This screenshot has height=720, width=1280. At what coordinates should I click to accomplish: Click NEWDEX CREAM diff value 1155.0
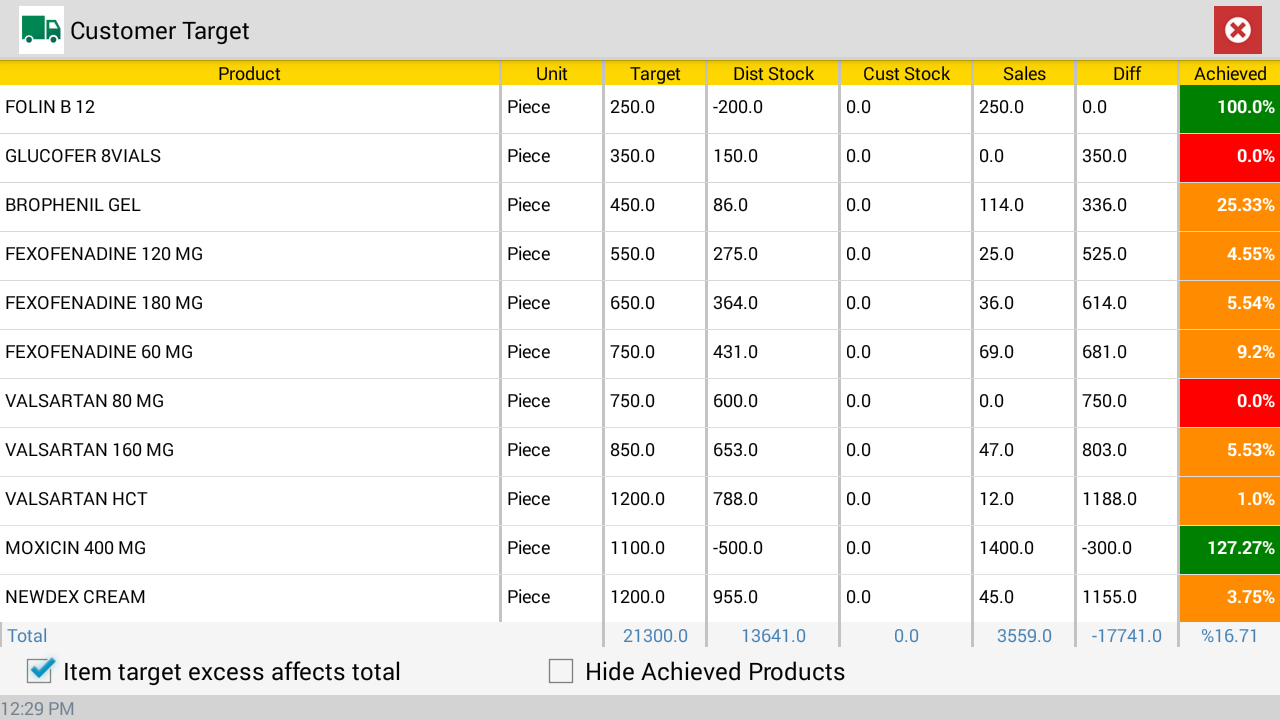pos(1109,597)
